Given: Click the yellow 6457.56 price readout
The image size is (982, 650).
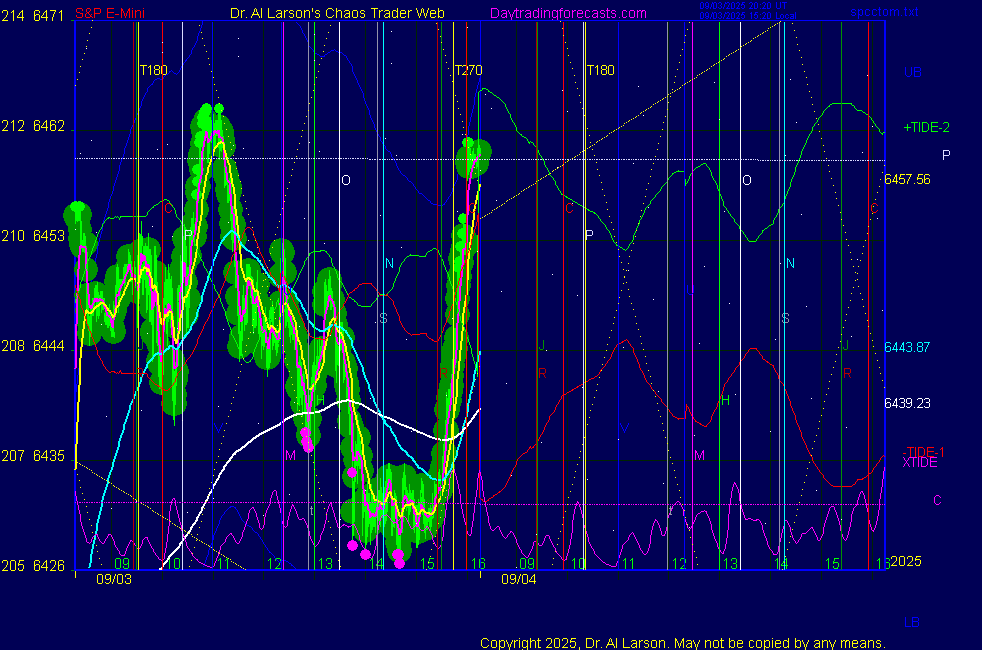Looking at the screenshot, I should pos(907,179).
